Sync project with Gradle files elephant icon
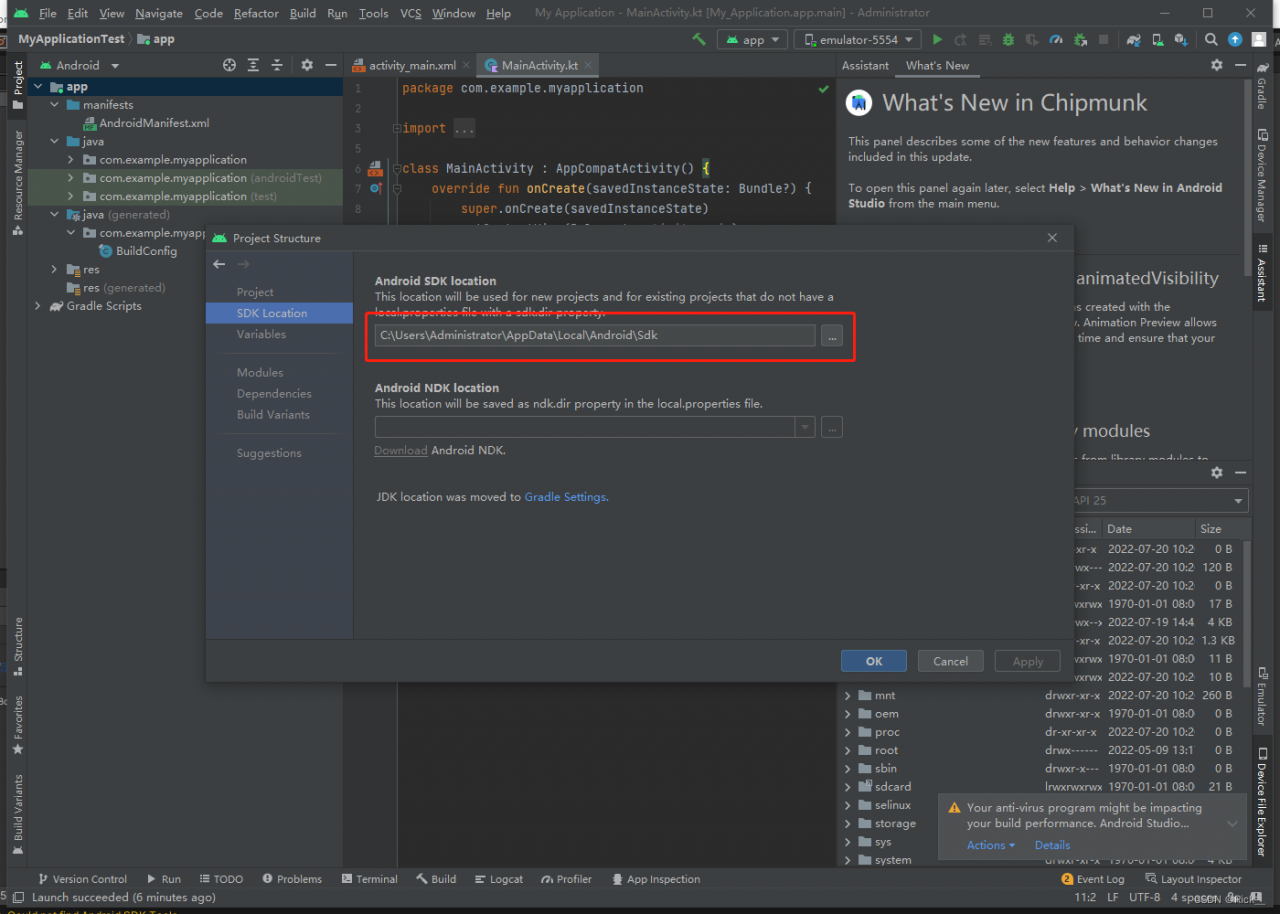 (1133, 39)
